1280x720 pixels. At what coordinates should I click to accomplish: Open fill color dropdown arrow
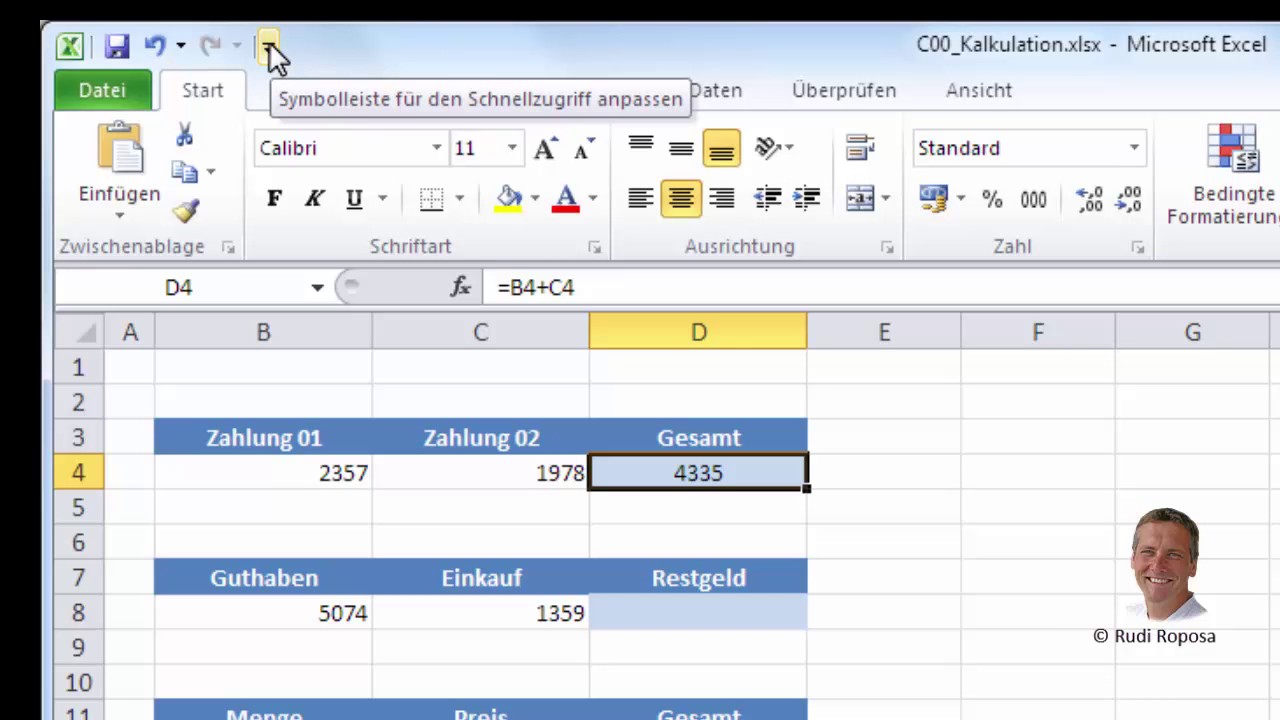click(535, 198)
